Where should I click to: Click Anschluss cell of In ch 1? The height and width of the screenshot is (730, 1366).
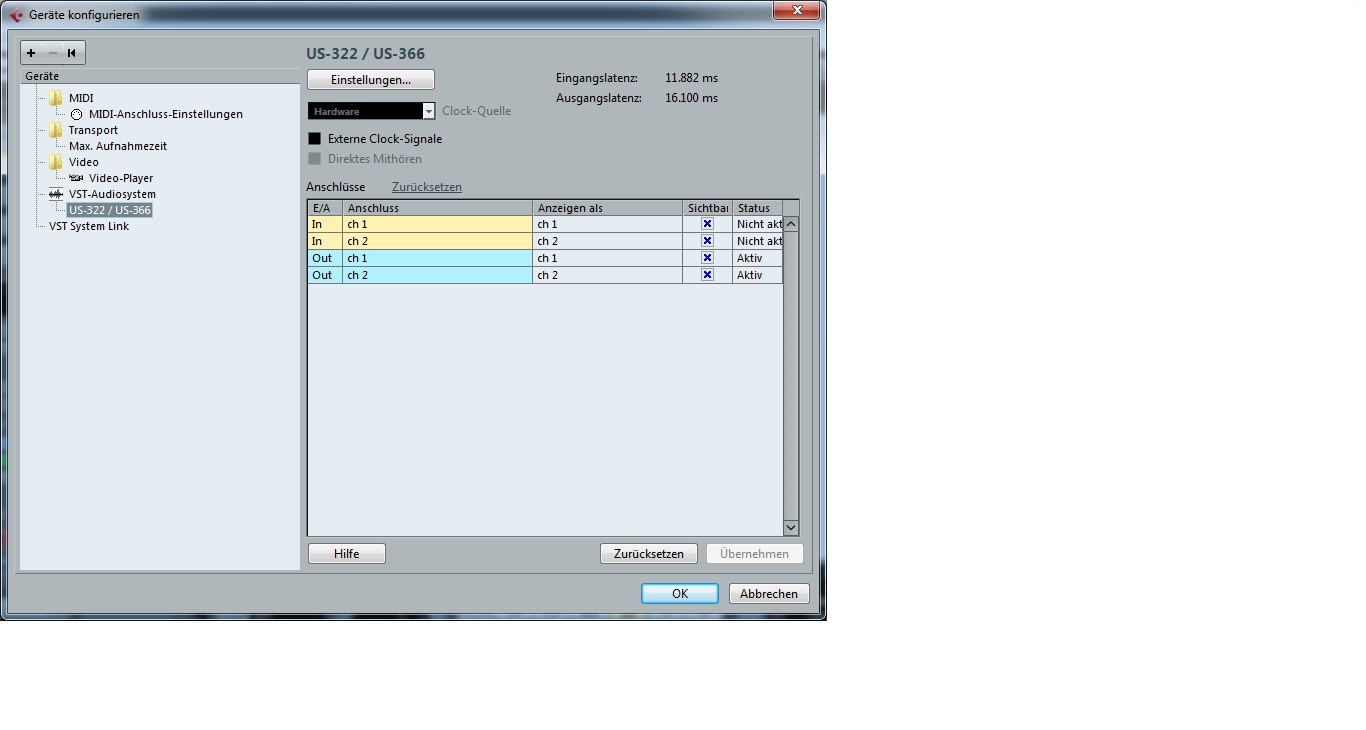click(x=438, y=224)
